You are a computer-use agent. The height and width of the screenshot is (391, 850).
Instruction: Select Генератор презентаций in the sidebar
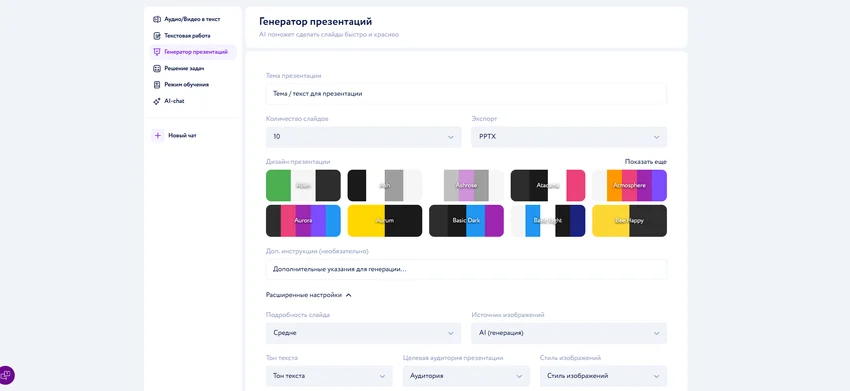(x=193, y=52)
